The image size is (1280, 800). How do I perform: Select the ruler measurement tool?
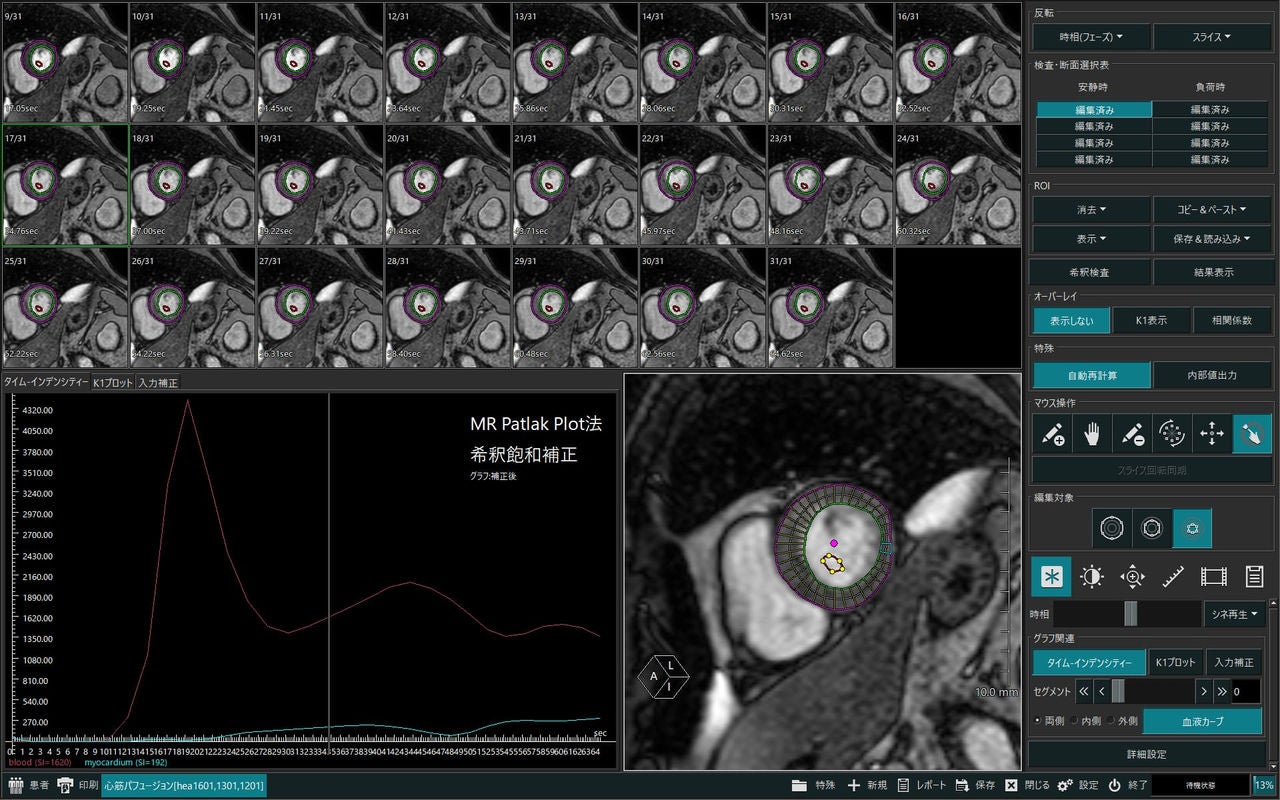[x=1173, y=577]
